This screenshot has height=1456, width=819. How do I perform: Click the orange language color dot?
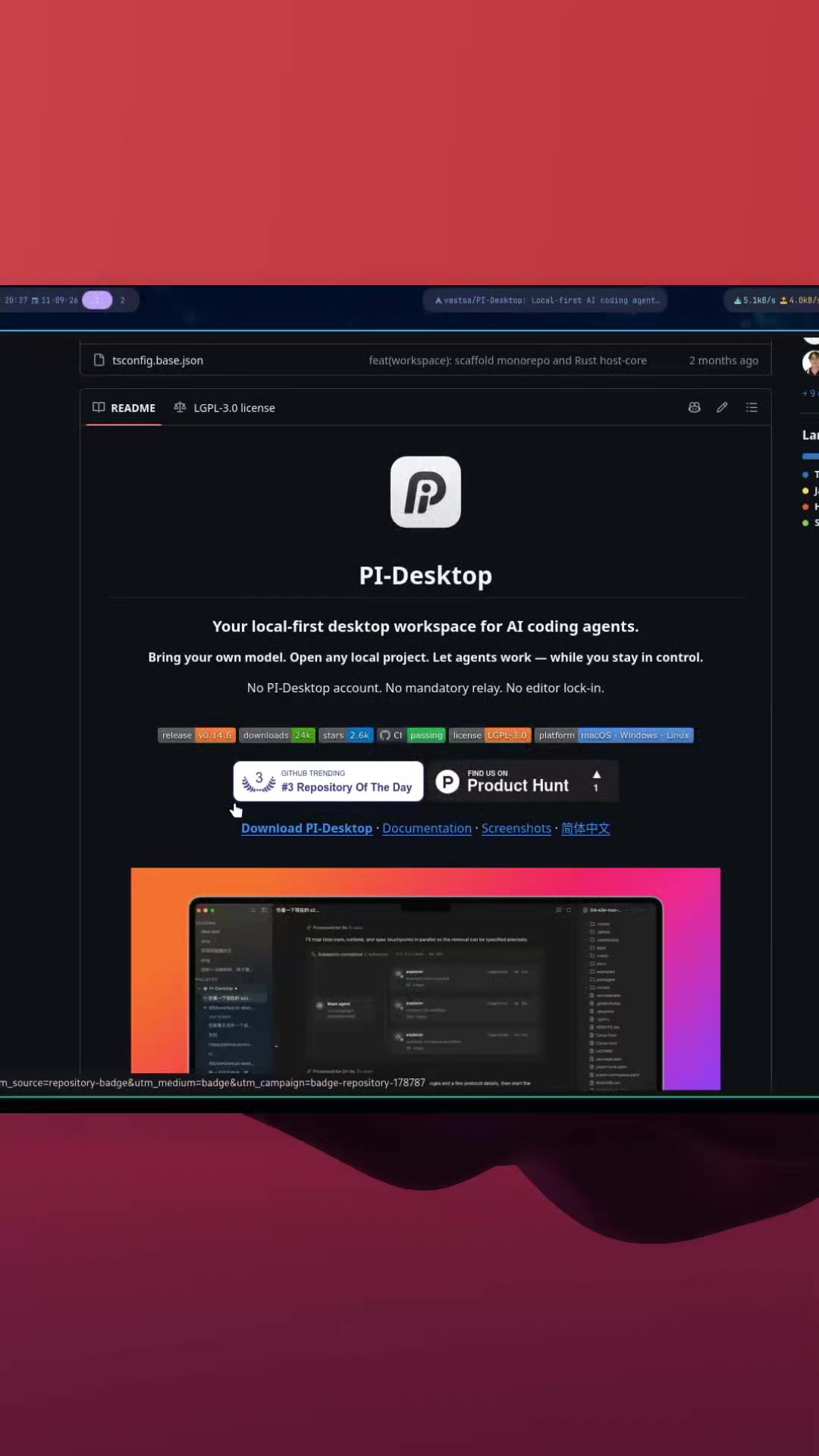pyautogui.click(x=805, y=507)
